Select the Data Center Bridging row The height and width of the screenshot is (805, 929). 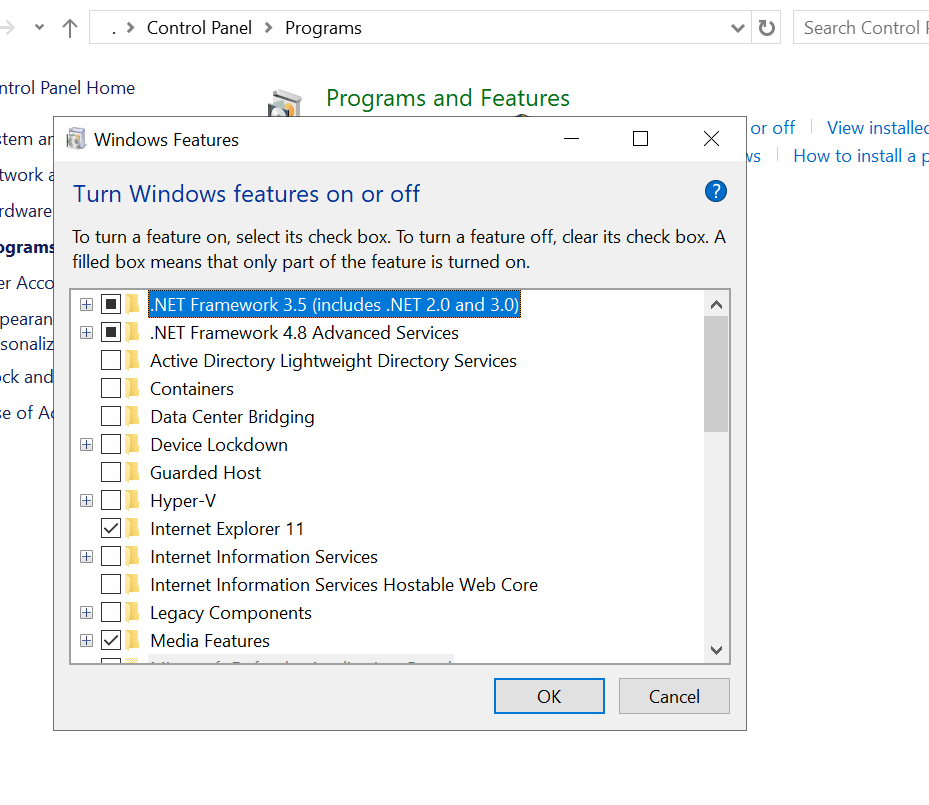(232, 416)
